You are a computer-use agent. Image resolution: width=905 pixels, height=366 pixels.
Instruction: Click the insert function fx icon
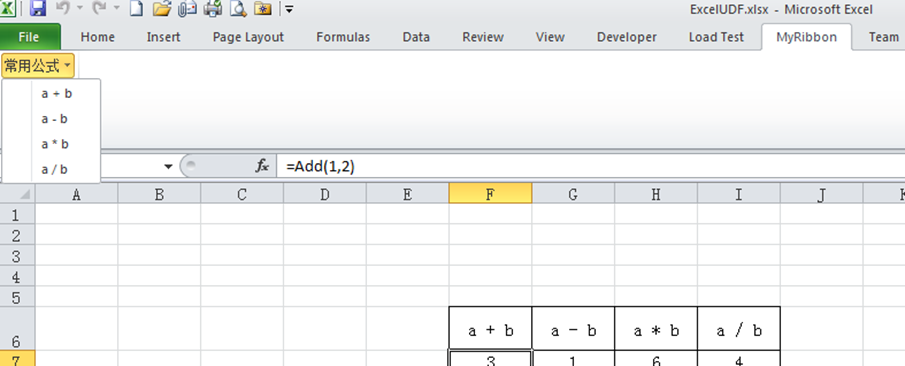click(262, 167)
